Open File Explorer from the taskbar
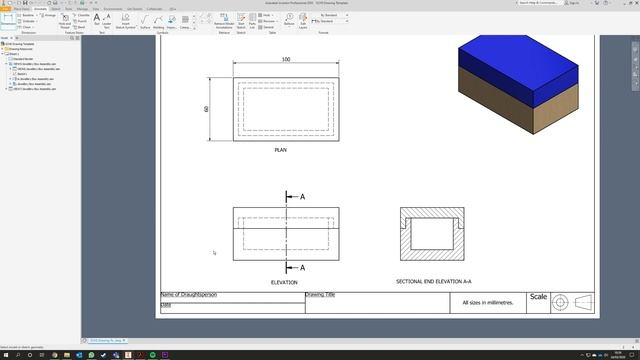 point(67,355)
